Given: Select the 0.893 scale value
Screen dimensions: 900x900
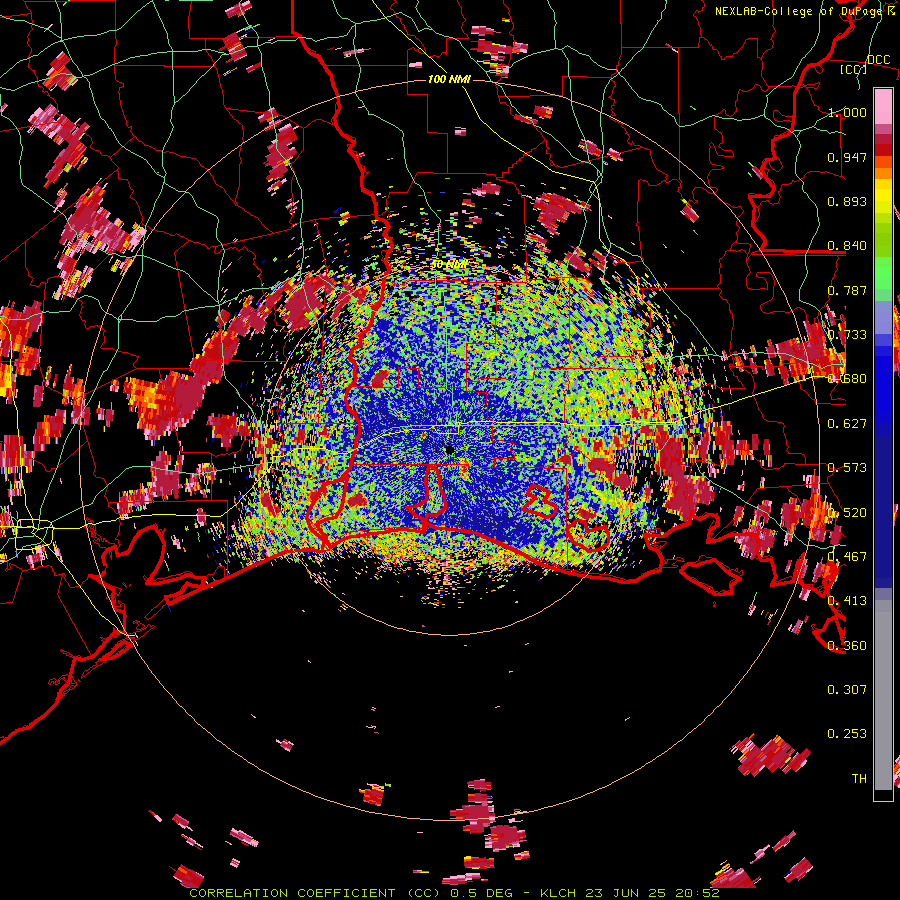Looking at the screenshot, I should 847,201.
